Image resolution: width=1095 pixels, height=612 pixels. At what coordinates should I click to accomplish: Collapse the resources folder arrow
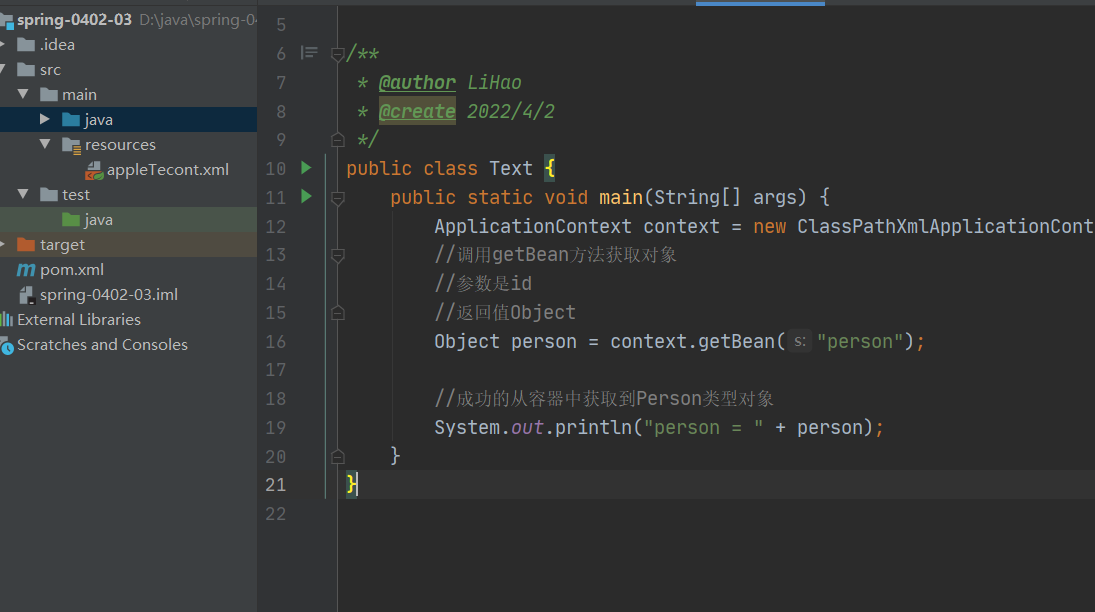[x=45, y=145]
